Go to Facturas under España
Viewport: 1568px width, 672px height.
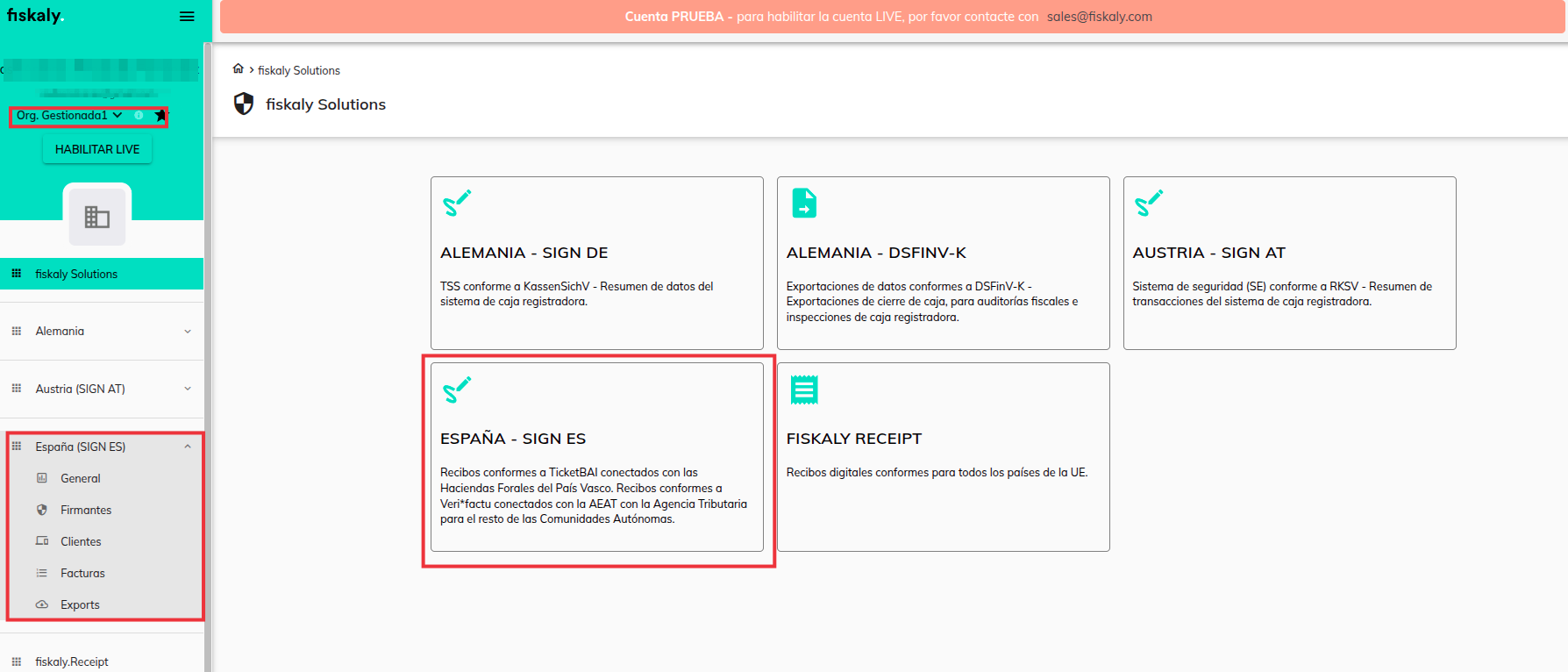tap(102, 573)
